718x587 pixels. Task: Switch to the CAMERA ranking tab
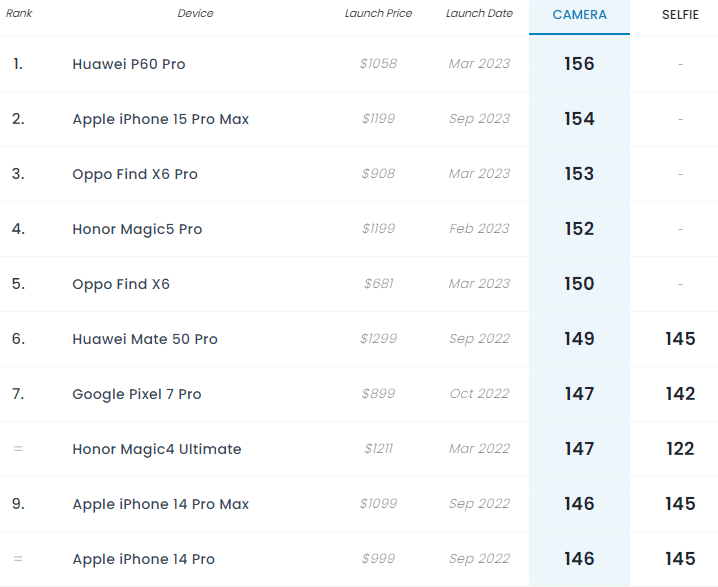[579, 15]
